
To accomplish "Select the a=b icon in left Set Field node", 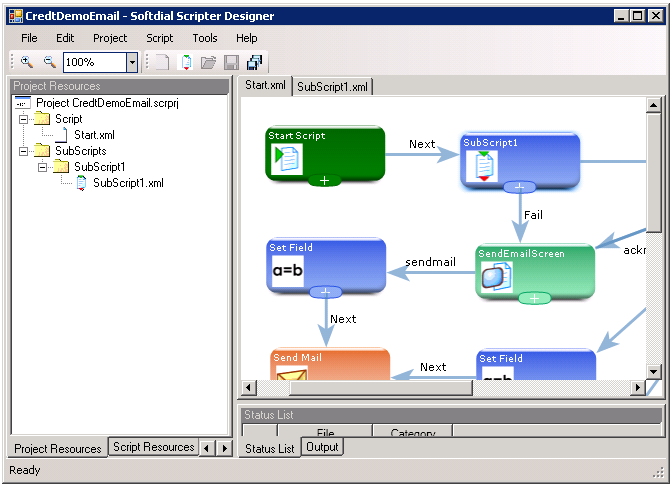I will point(288,271).
